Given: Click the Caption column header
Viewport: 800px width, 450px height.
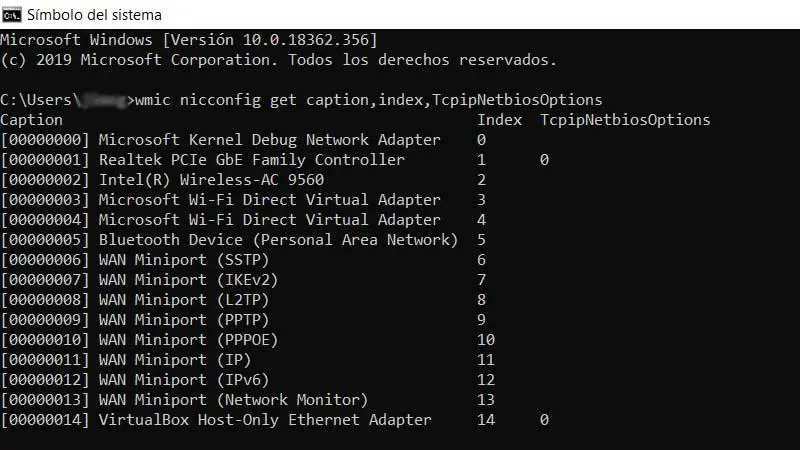Looking at the screenshot, I should (31, 120).
